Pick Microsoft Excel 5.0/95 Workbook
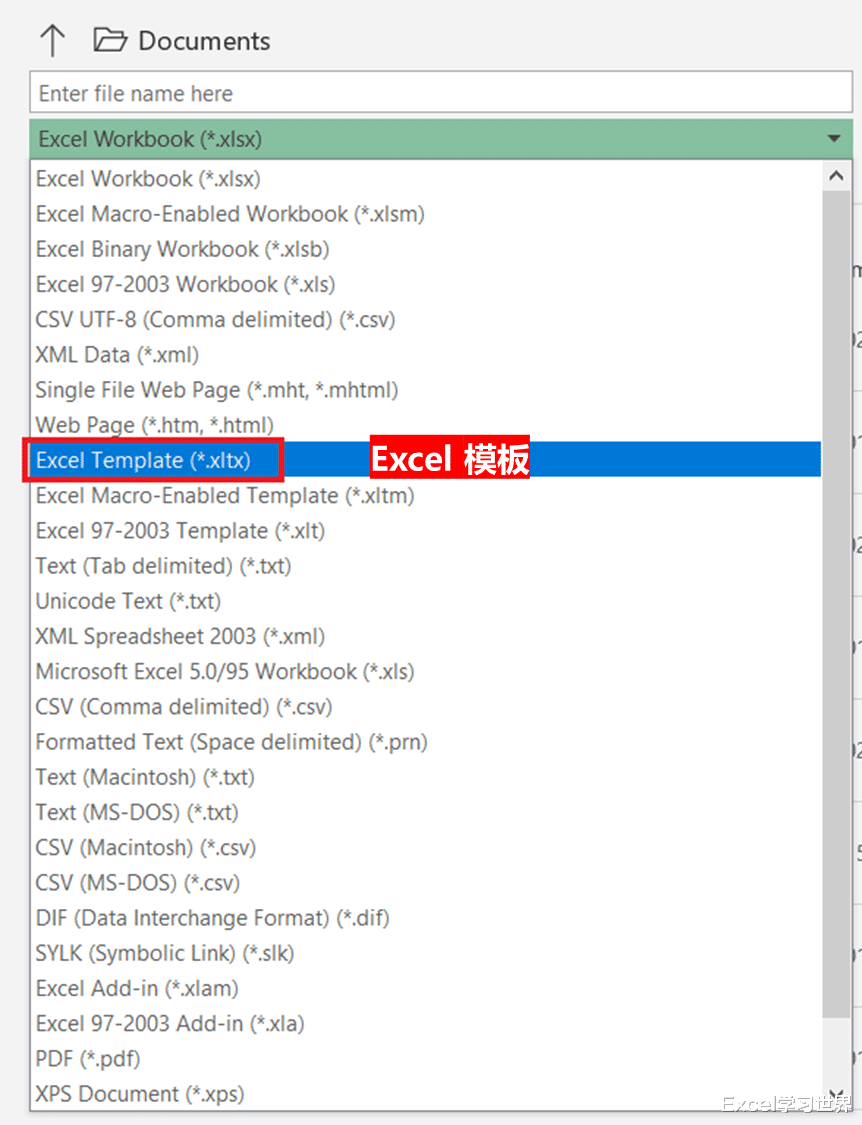This screenshot has height=1125, width=862. (426, 671)
